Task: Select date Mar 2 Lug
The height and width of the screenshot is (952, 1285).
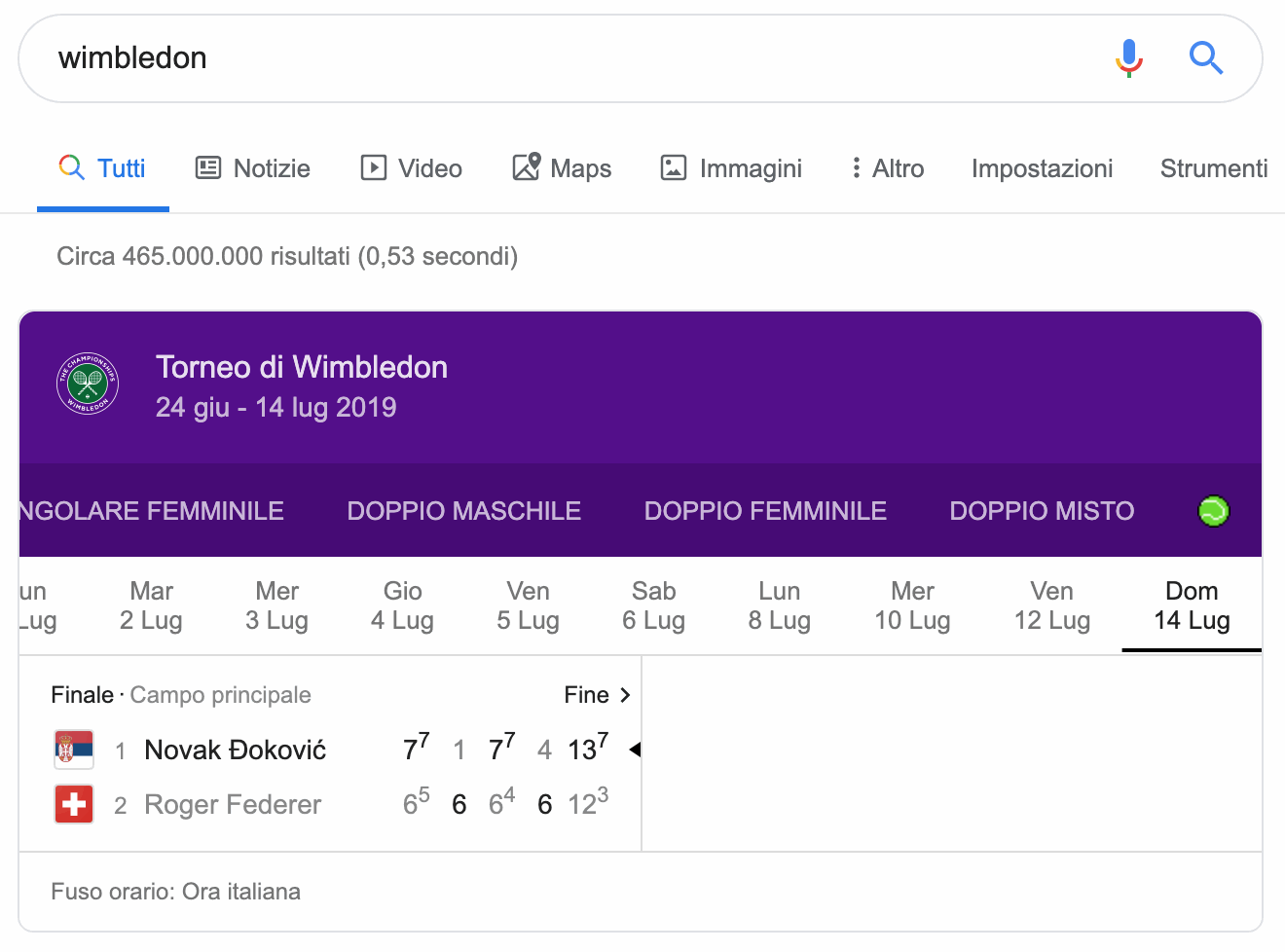Action: (x=151, y=605)
